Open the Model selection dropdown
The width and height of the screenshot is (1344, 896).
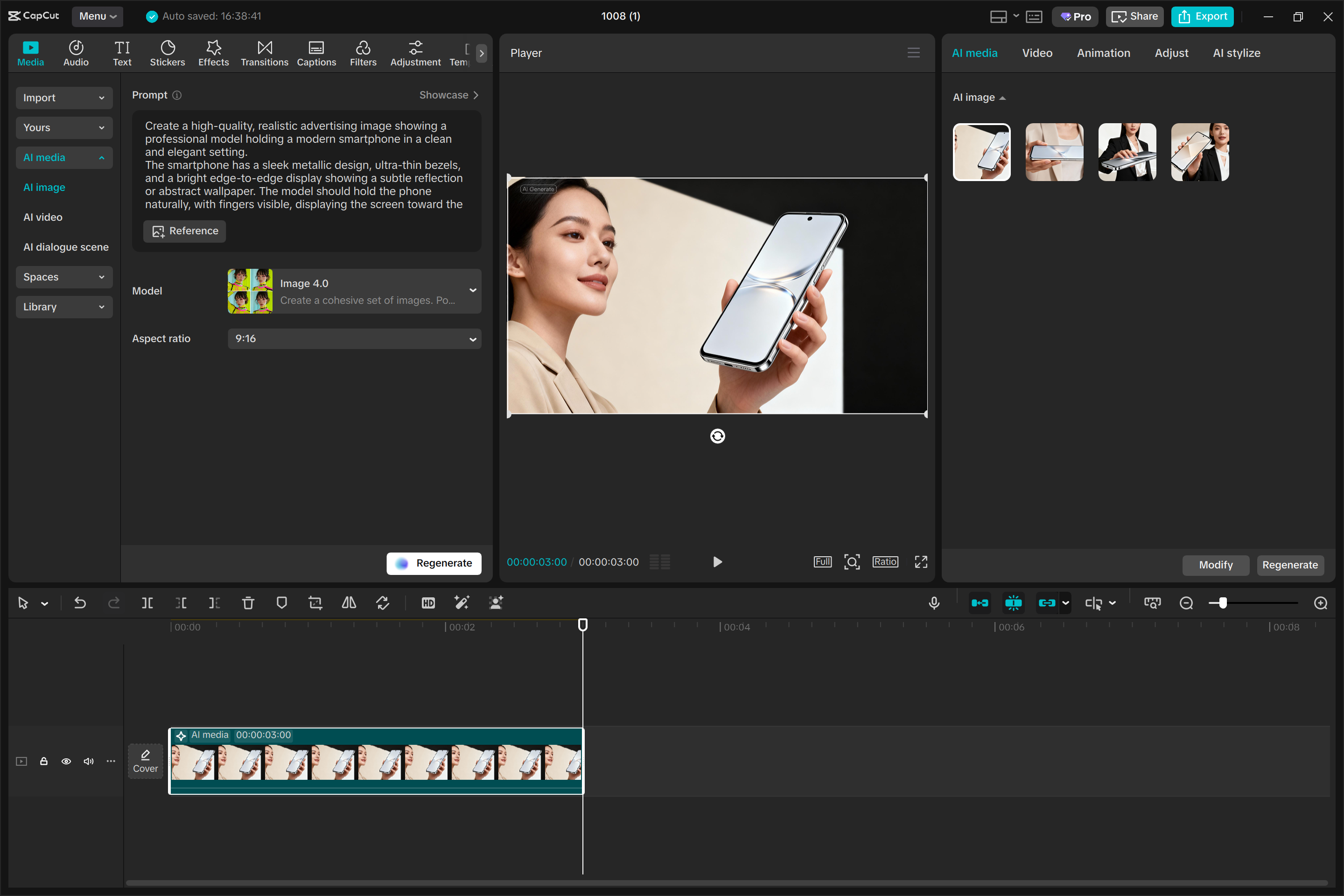click(354, 291)
